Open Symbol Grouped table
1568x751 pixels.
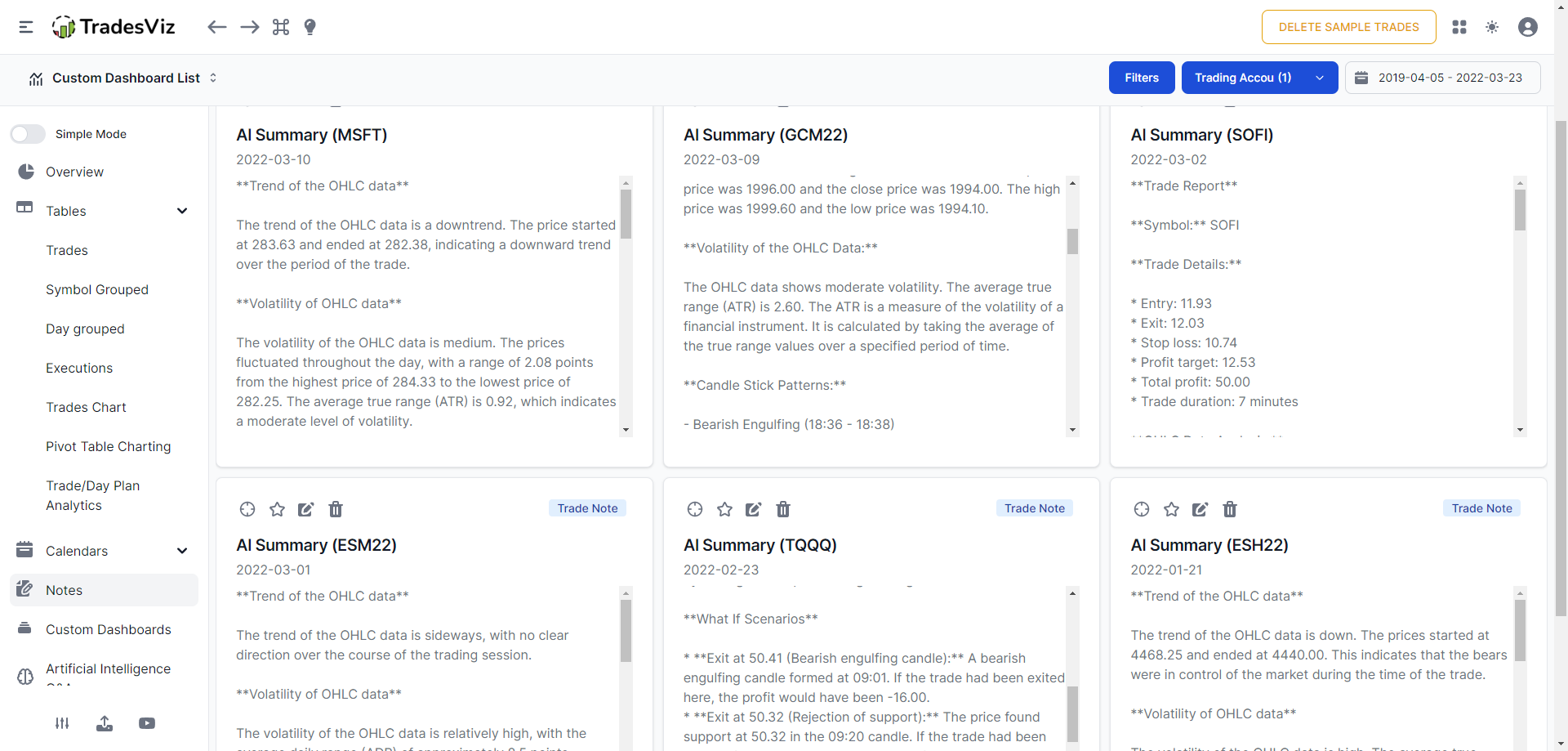pos(97,289)
